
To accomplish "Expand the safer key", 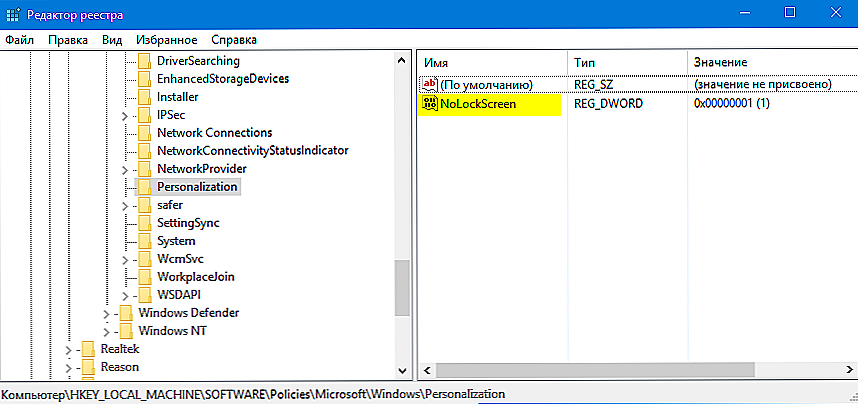I will tap(125, 206).
